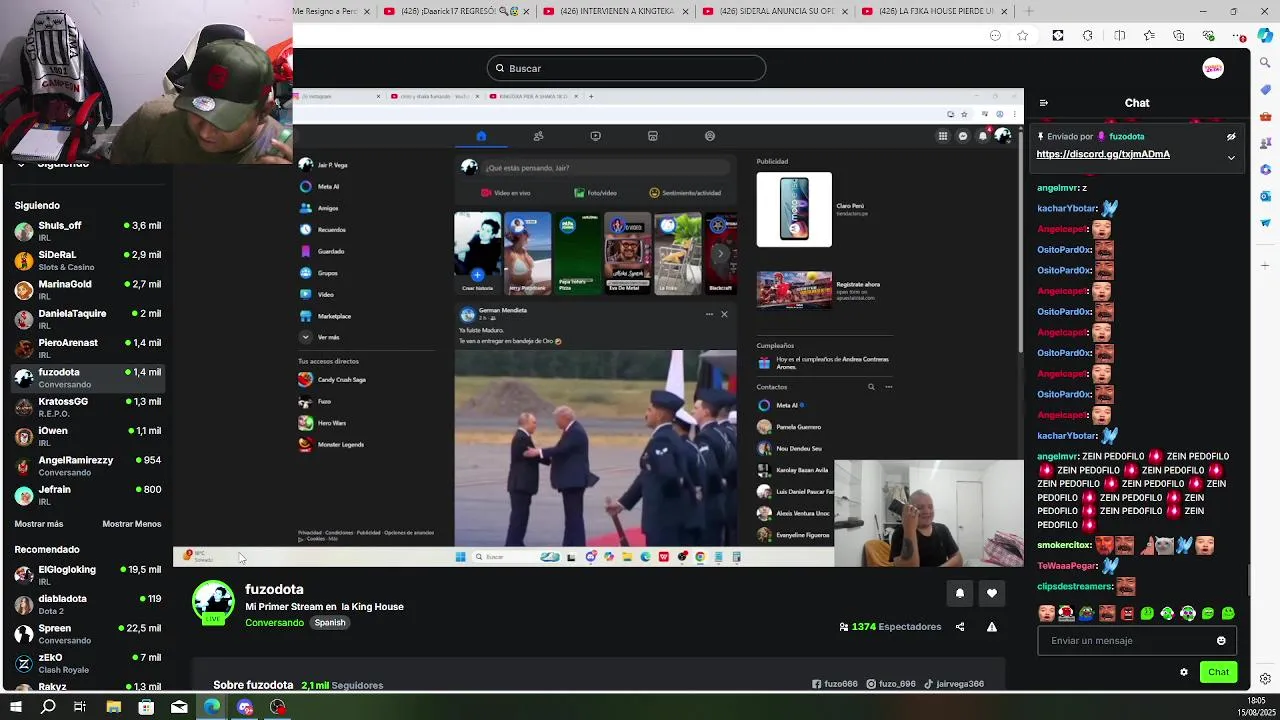Open File Explorer from the taskbar
Screen dimensions: 1280x720
[113, 707]
